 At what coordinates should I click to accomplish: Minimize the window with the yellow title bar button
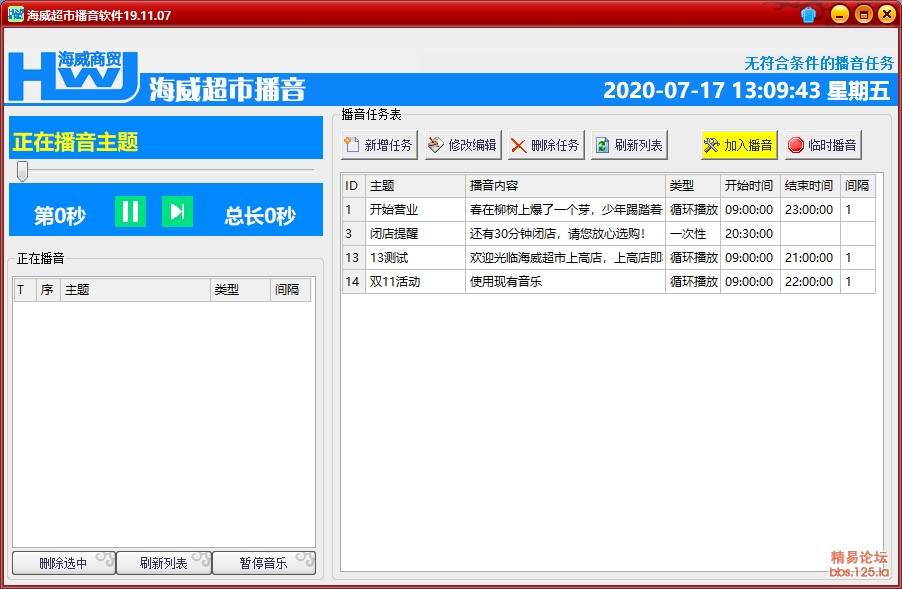(x=840, y=14)
